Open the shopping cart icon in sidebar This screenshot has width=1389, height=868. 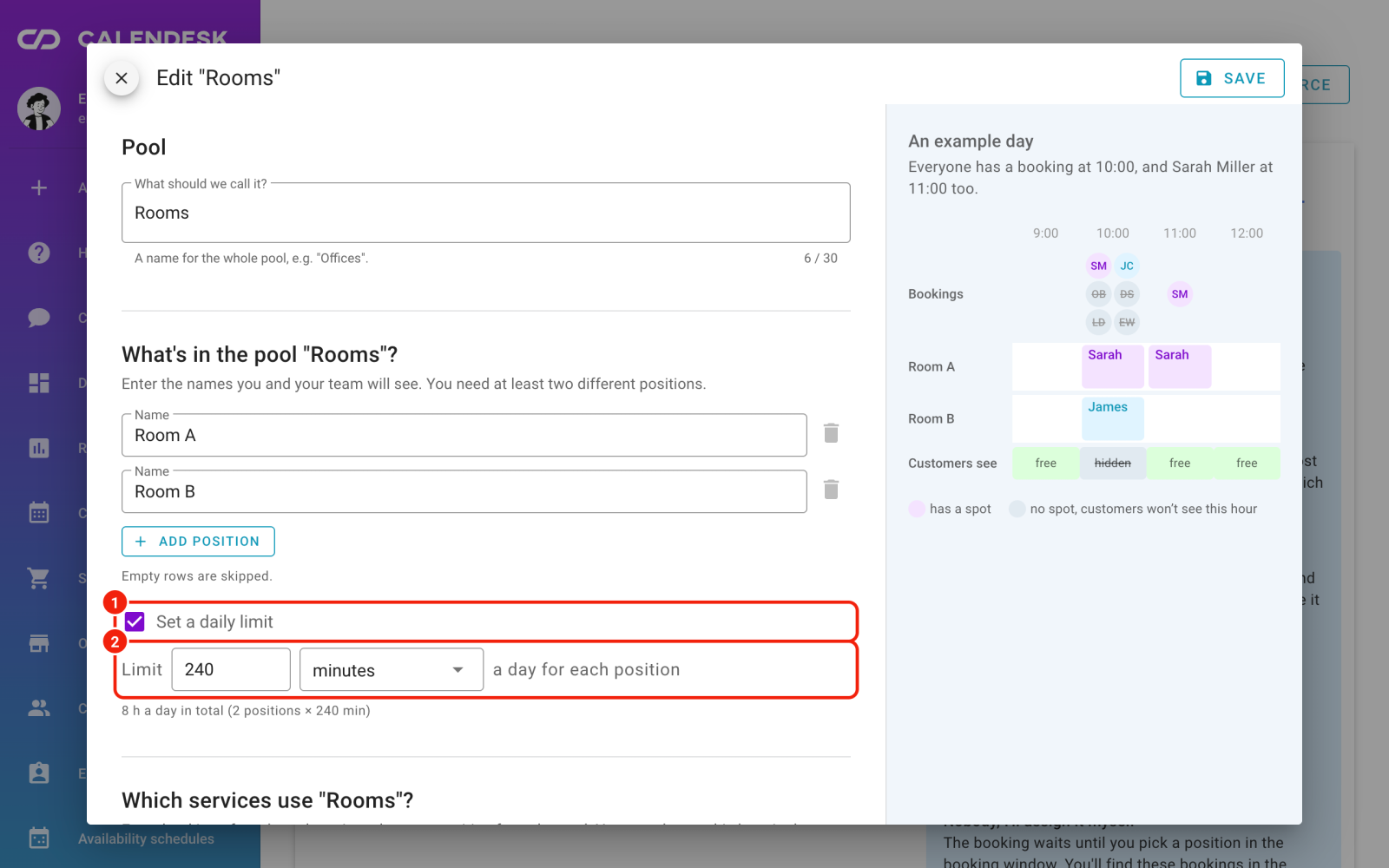(39, 578)
